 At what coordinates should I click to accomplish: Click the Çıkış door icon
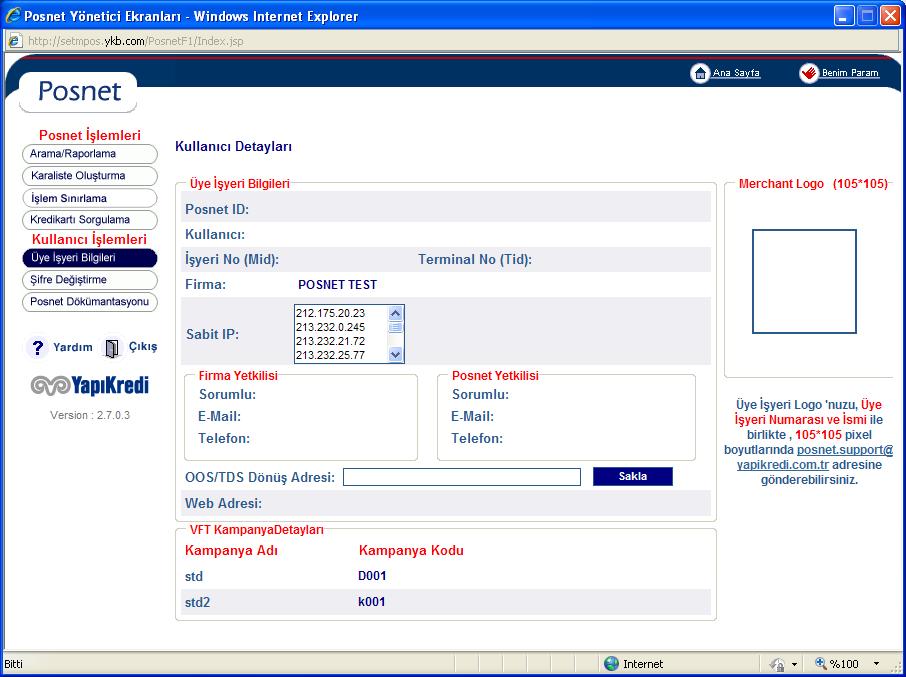[112, 348]
